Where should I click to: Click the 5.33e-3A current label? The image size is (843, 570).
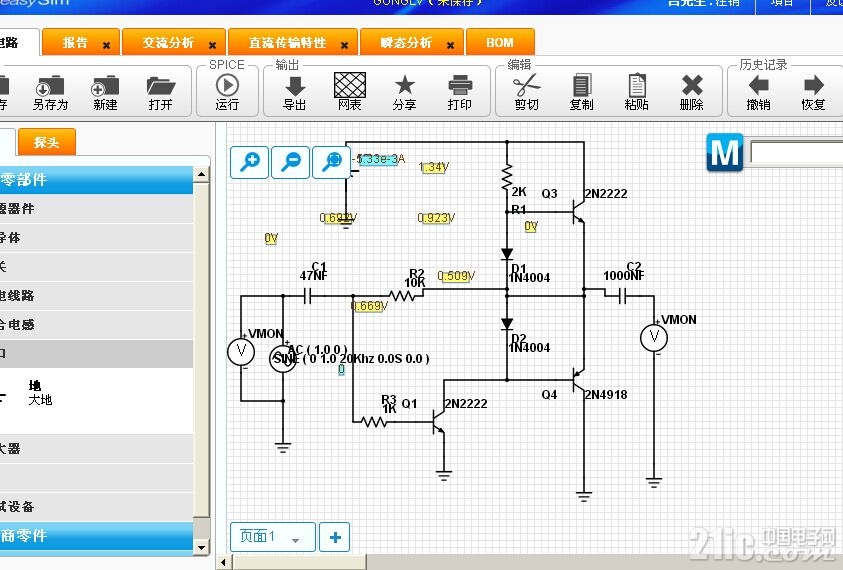(x=379, y=159)
